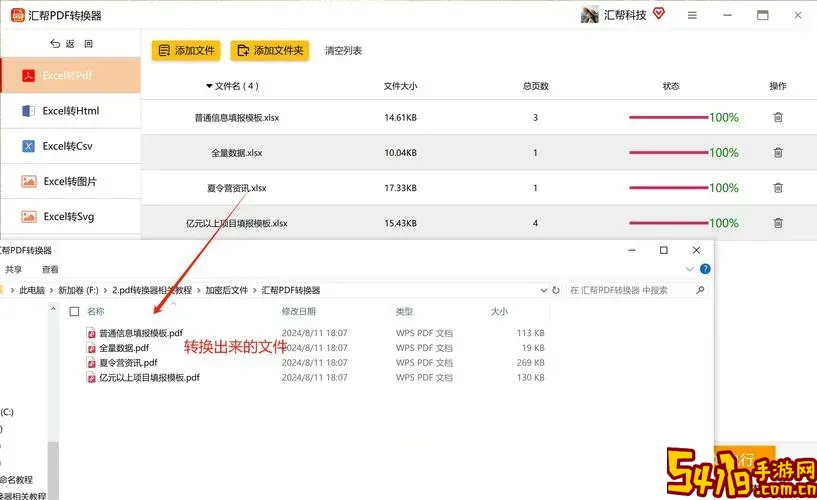The height and width of the screenshot is (500, 817).
Task: Select the 全量数据.xlsx row name
Action: [237, 153]
